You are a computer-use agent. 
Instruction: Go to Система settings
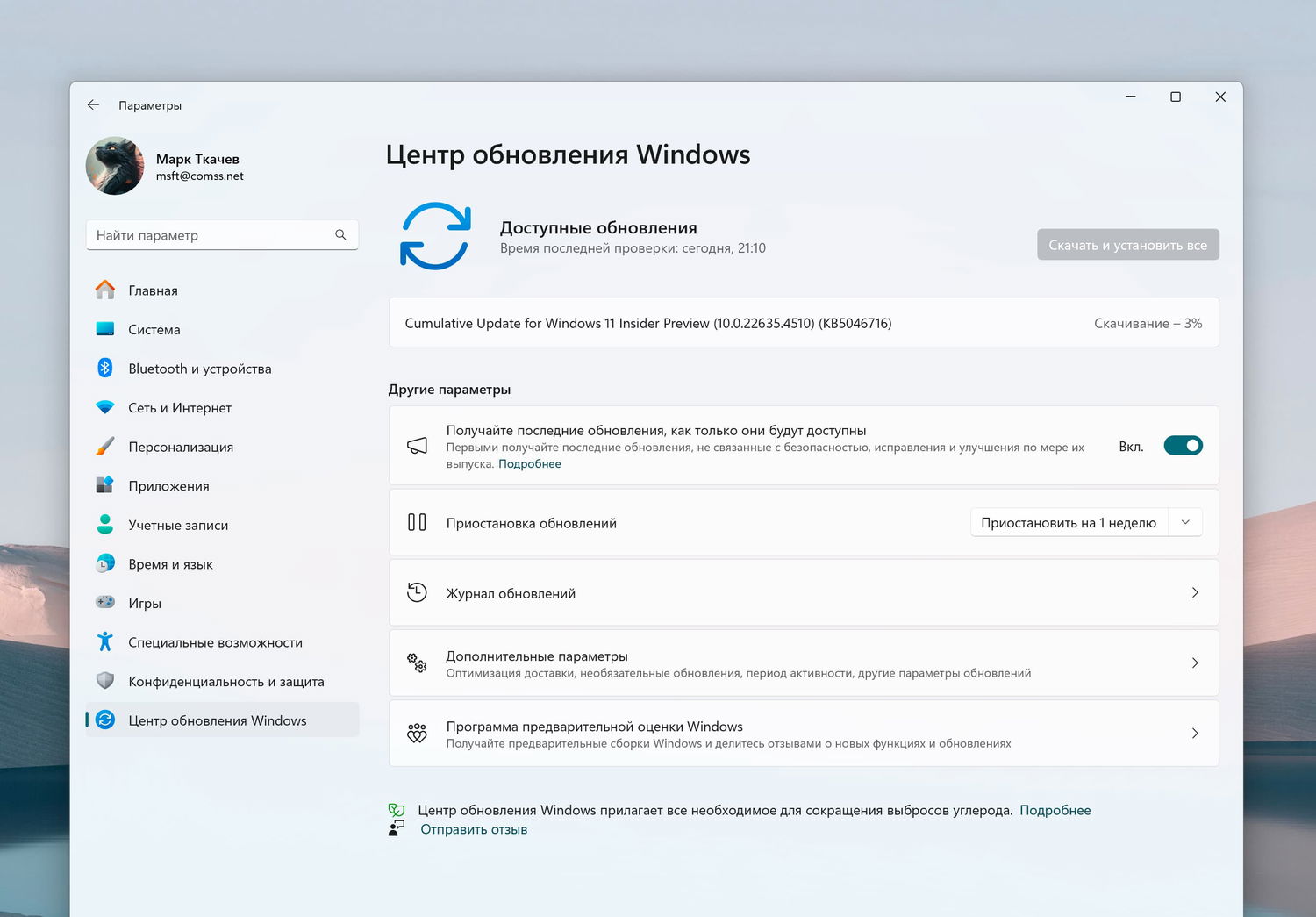222,329
